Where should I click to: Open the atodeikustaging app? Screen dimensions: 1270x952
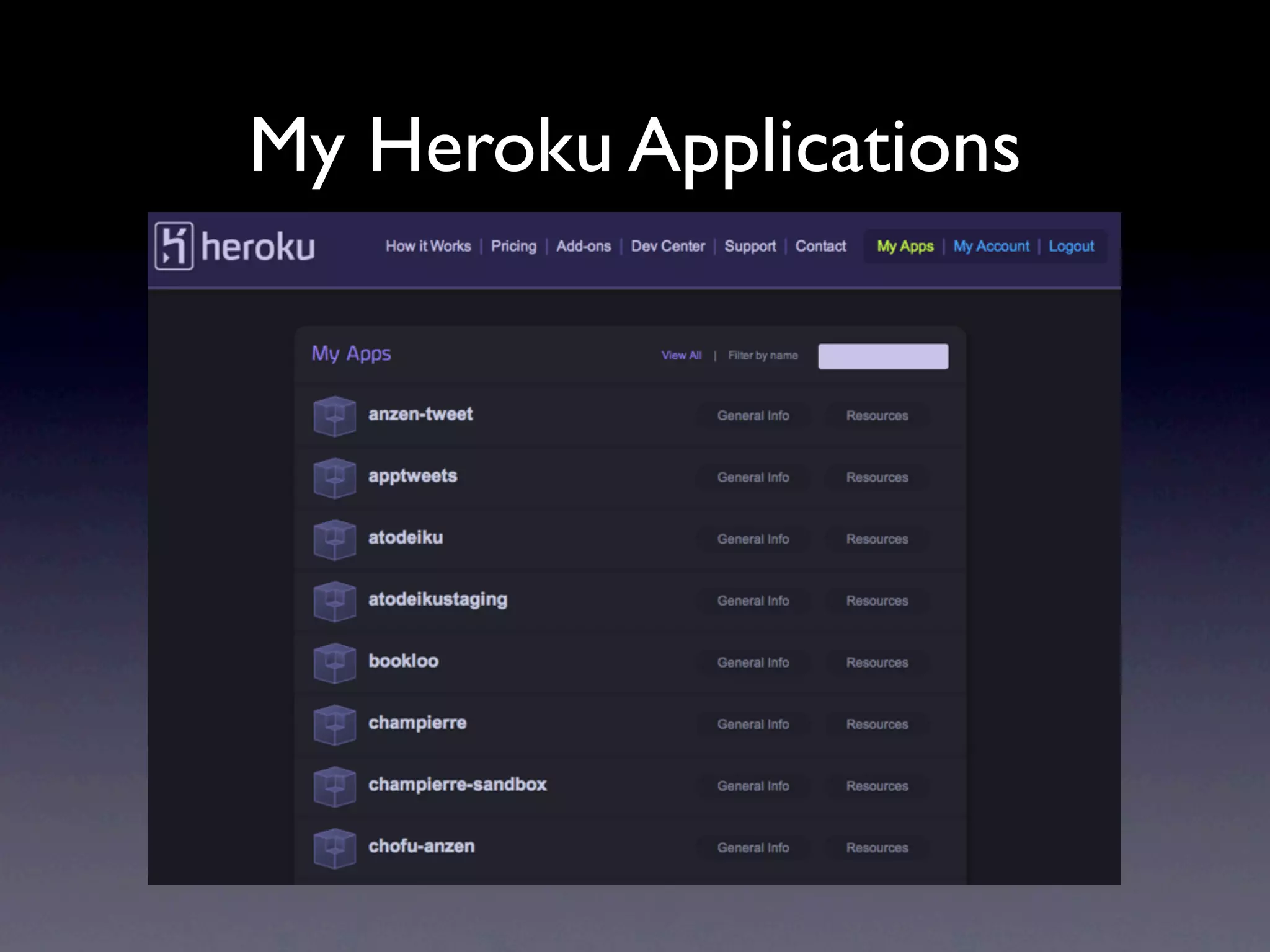pos(438,599)
